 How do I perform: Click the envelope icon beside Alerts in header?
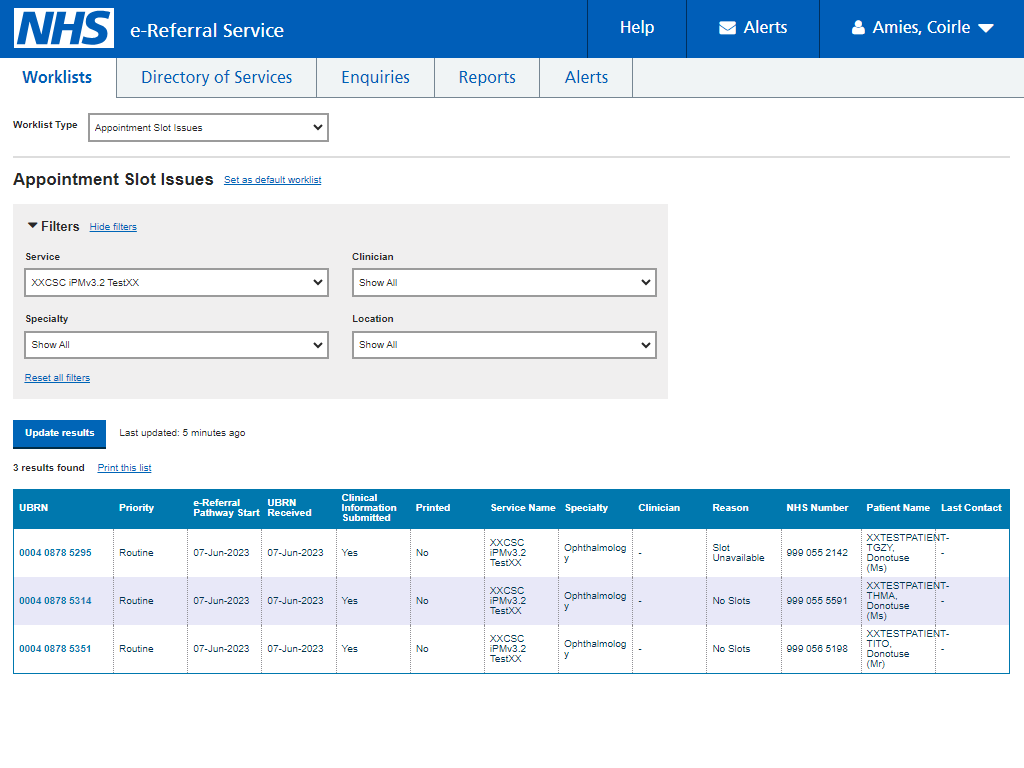click(x=728, y=27)
